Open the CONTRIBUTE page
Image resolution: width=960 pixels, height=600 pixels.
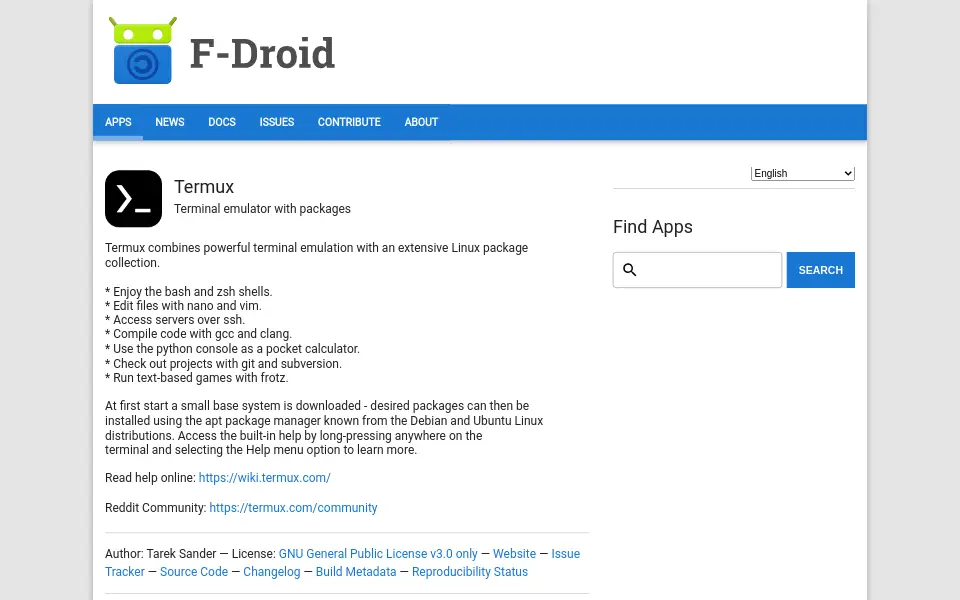[x=349, y=122]
